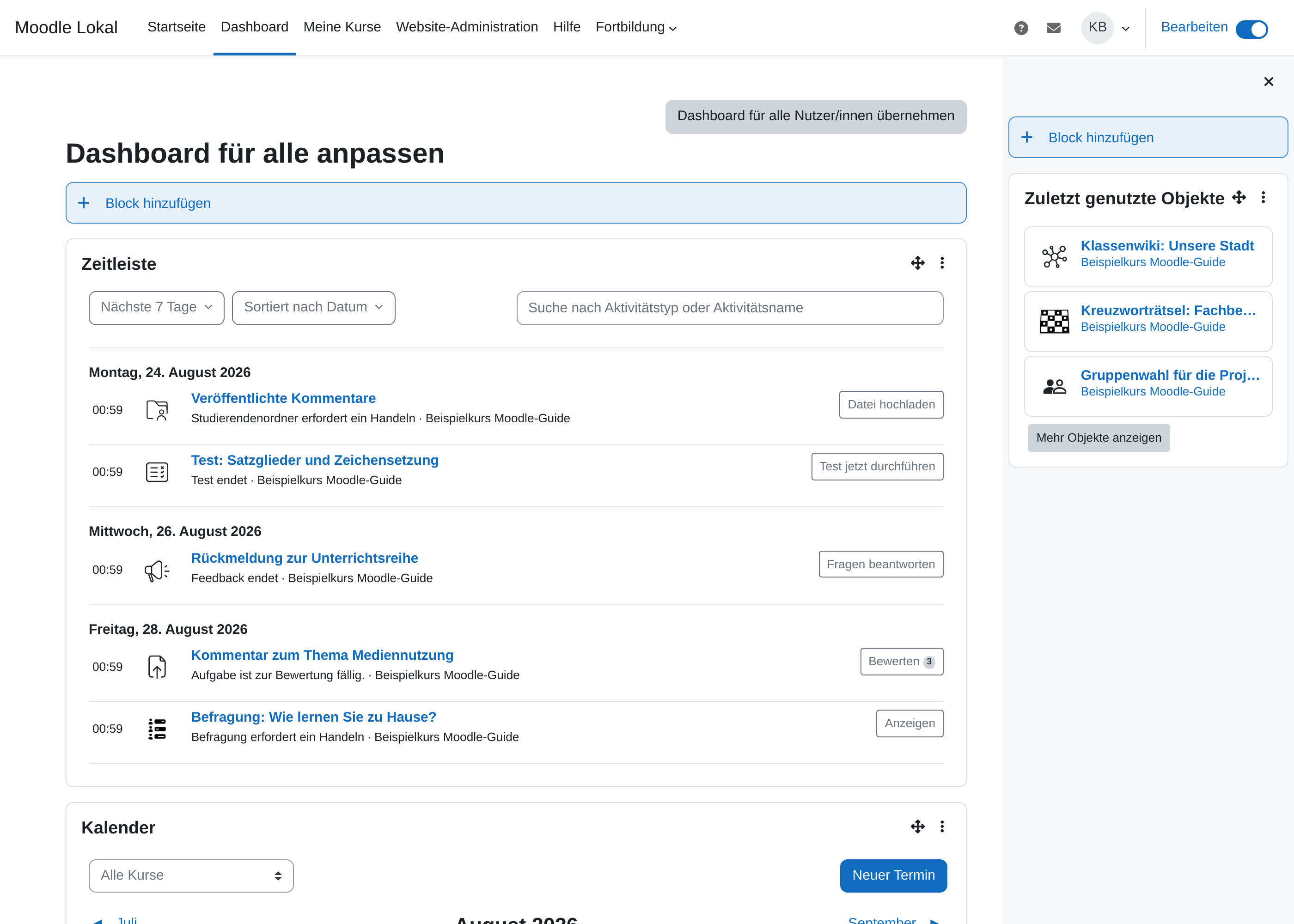The image size is (1294, 924).
Task: Click the Bearbeiten label text
Action: (x=1194, y=27)
